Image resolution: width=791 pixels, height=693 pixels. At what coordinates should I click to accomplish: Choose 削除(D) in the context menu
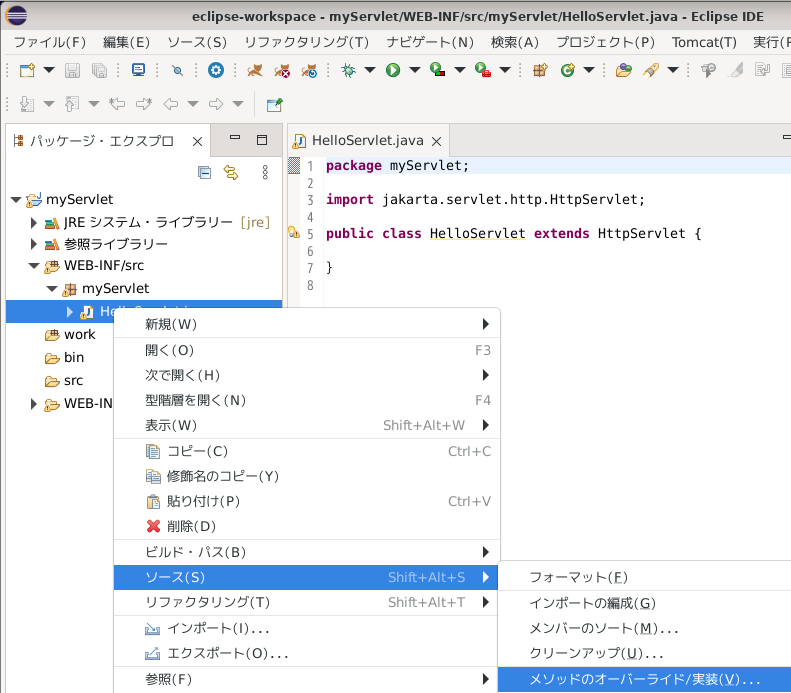pyautogui.click(x=307, y=527)
